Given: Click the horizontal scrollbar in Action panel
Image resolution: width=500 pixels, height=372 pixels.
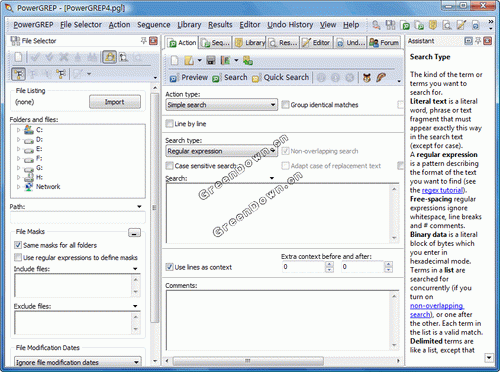Looking at the screenshot, I should (248, 361).
